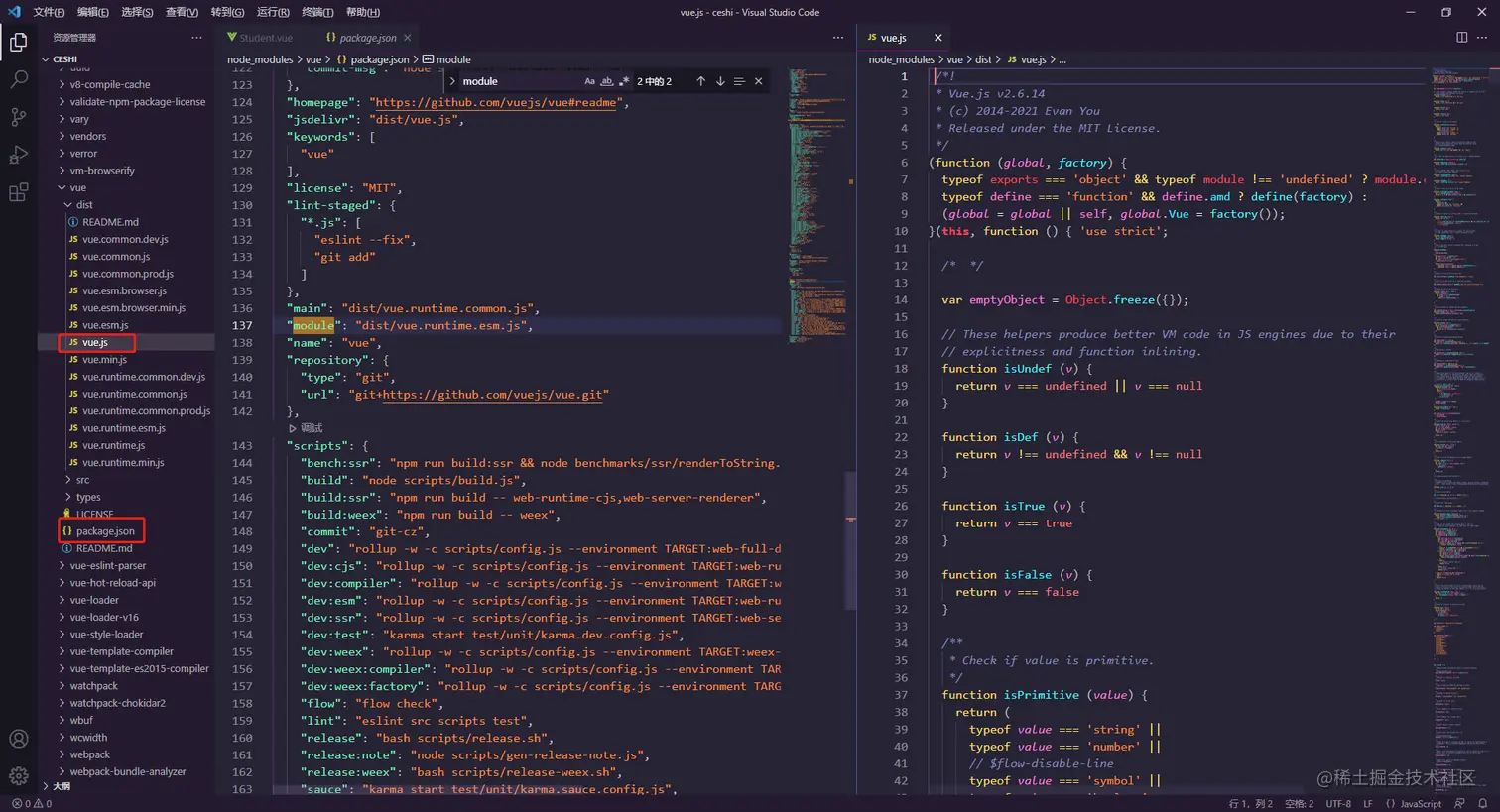Open the 帮助(H) menu
The height and width of the screenshot is (812, 1500).
tap(363, 12)
